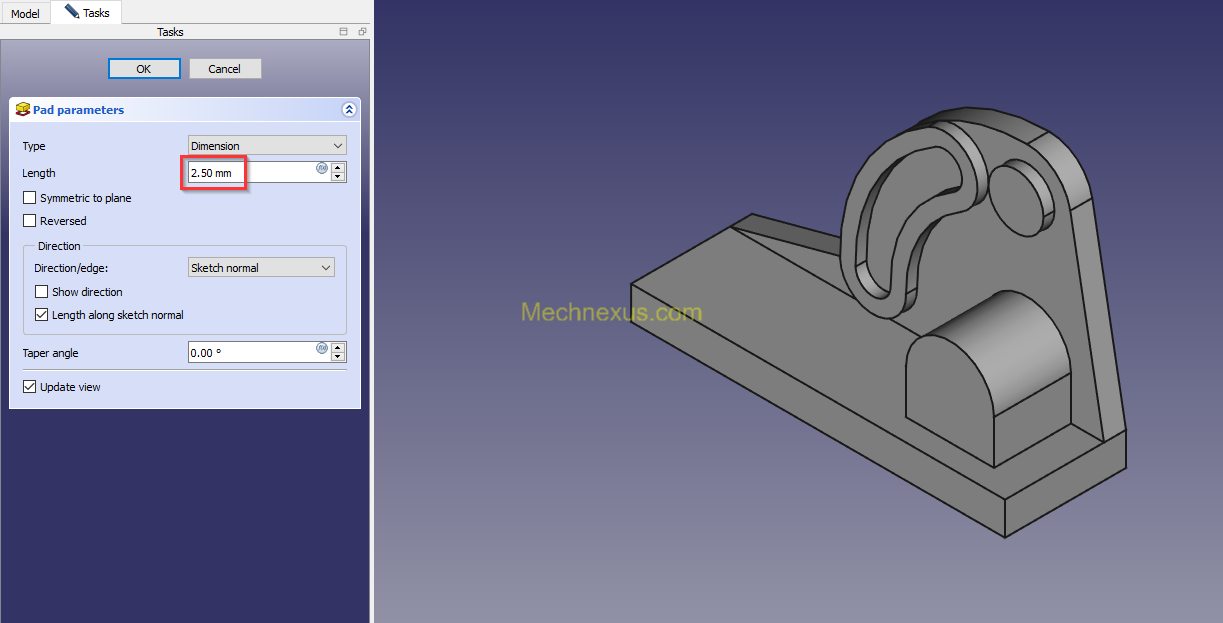Uncheck Length along sketch normal
The width and height of the screenshot is (1223, 623).
tap(41, 315)
